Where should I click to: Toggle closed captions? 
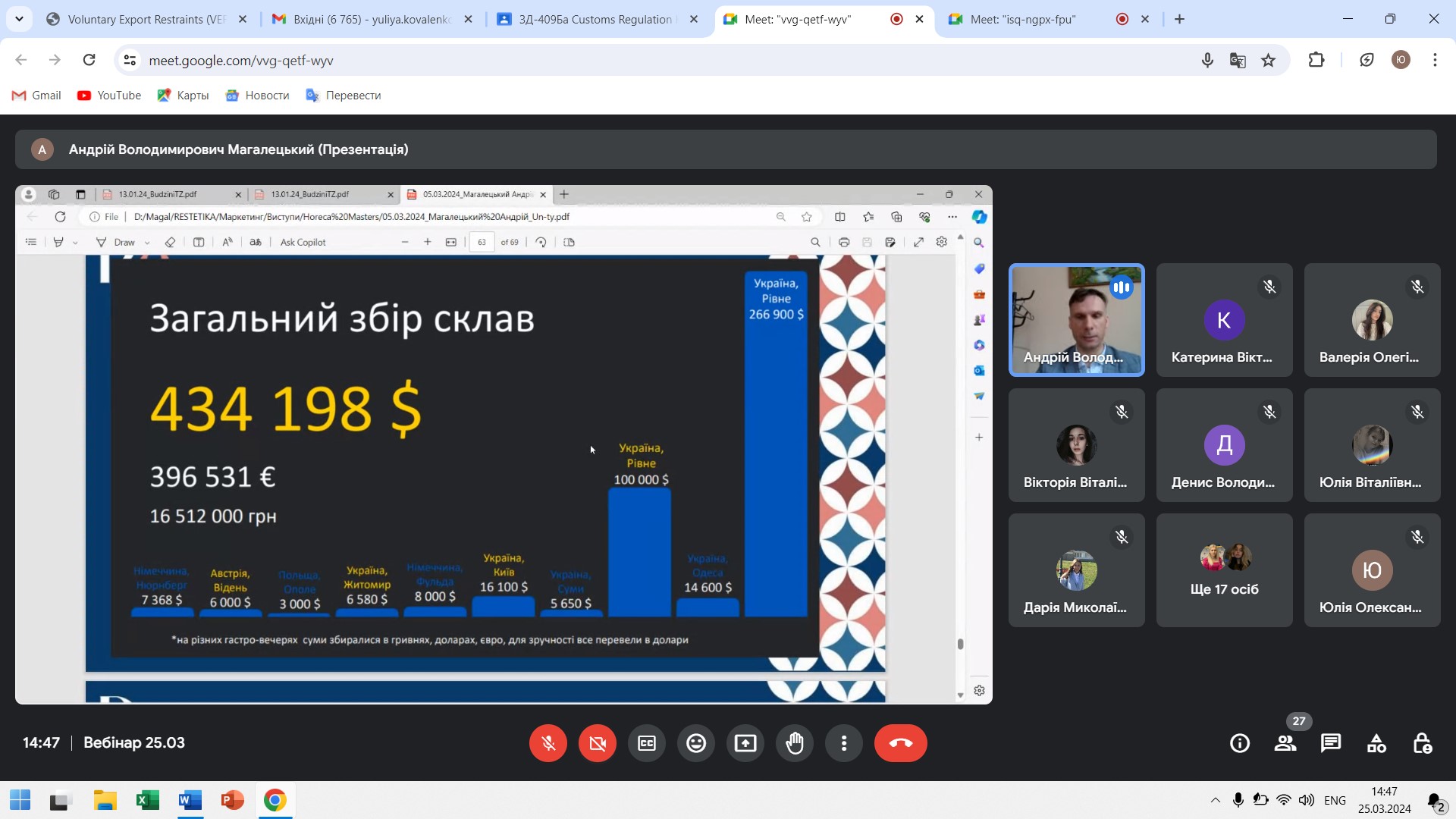pos(646,743)
